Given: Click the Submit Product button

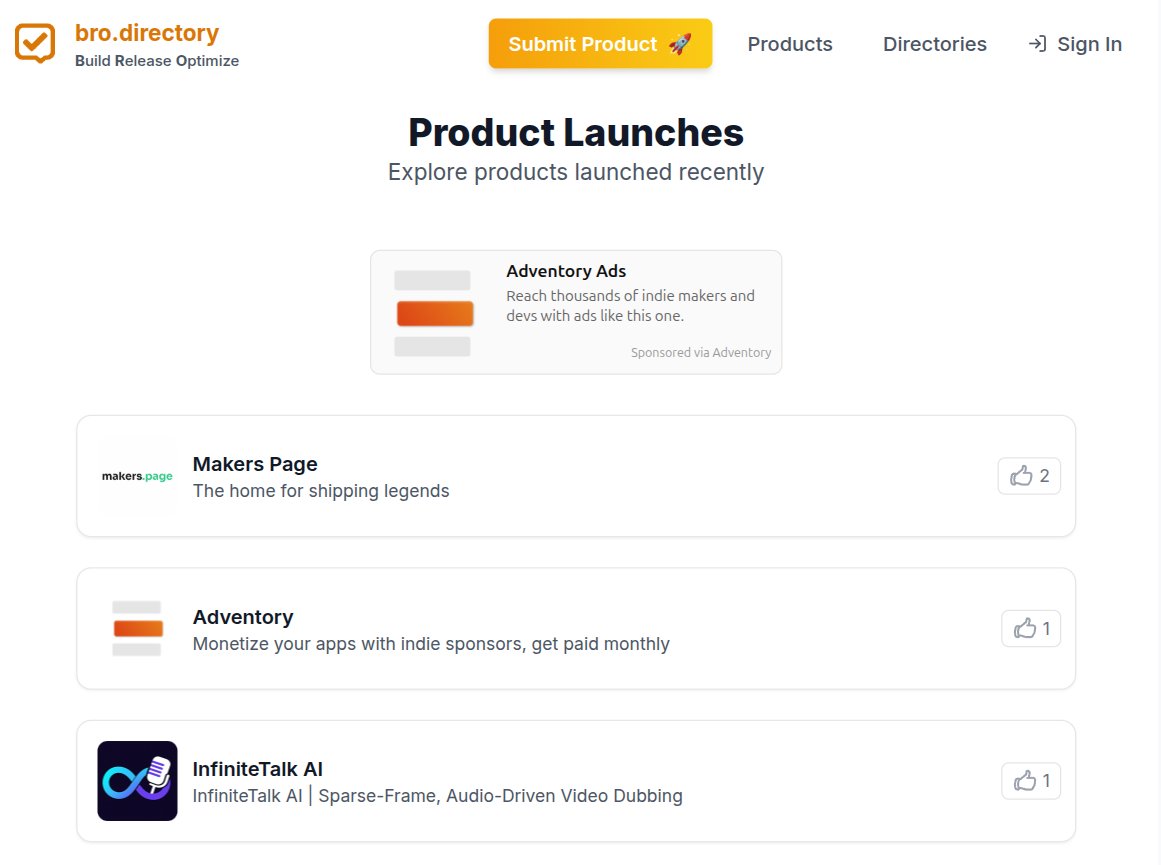Looking at the screenshot, I should coord(600,44).
